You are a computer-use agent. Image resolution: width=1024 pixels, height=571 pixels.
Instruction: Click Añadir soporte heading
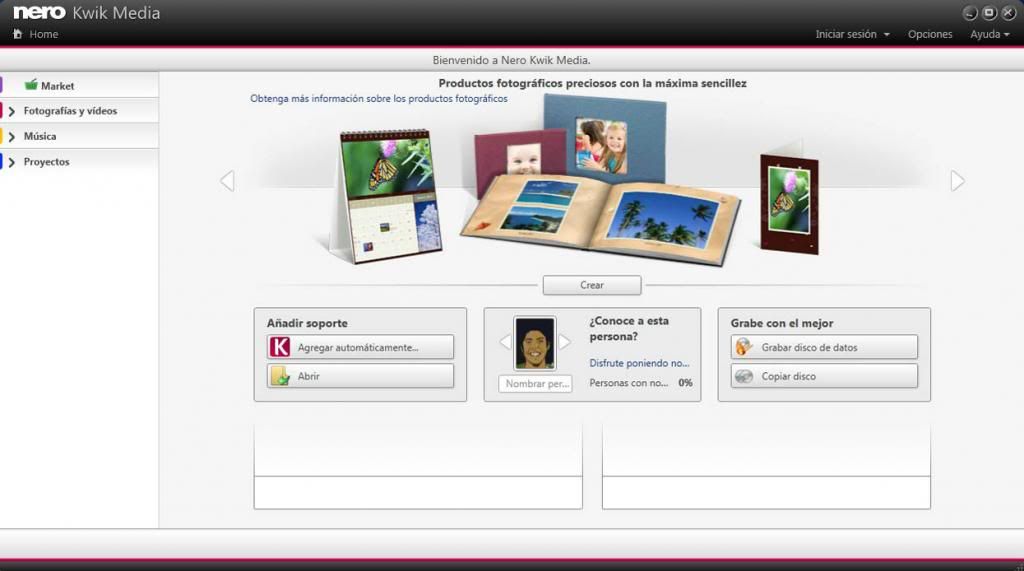coord(307,323)
